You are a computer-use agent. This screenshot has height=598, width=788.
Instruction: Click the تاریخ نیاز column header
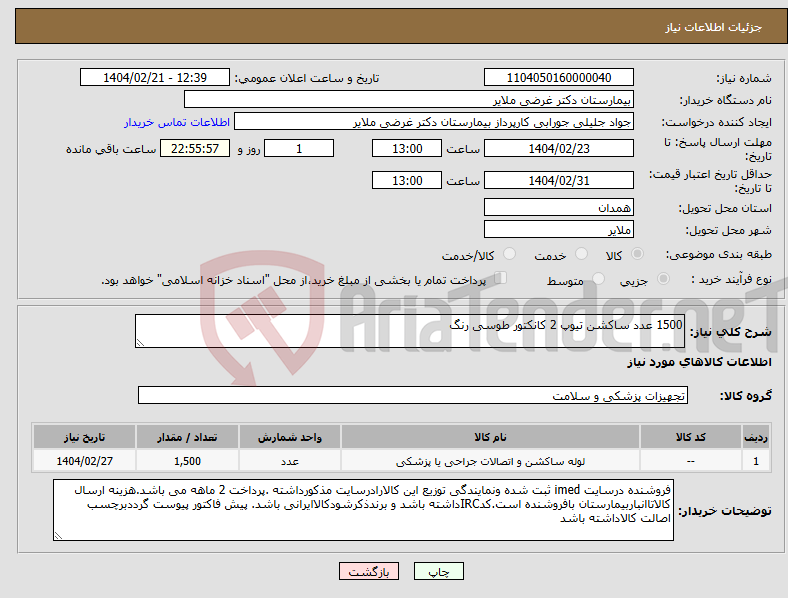84,437
